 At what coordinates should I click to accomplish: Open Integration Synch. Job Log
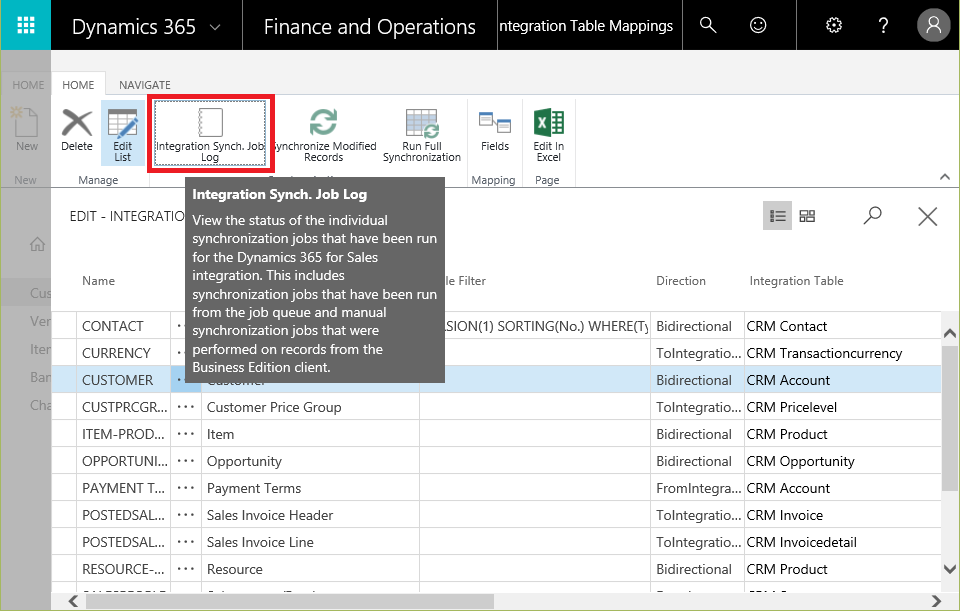(210, 134)
